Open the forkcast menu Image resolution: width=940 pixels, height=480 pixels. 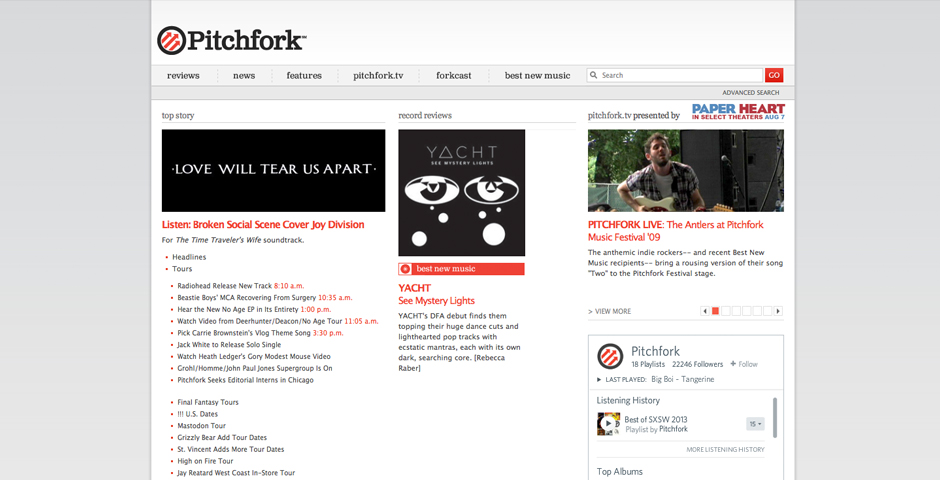[x=454, y=76]
